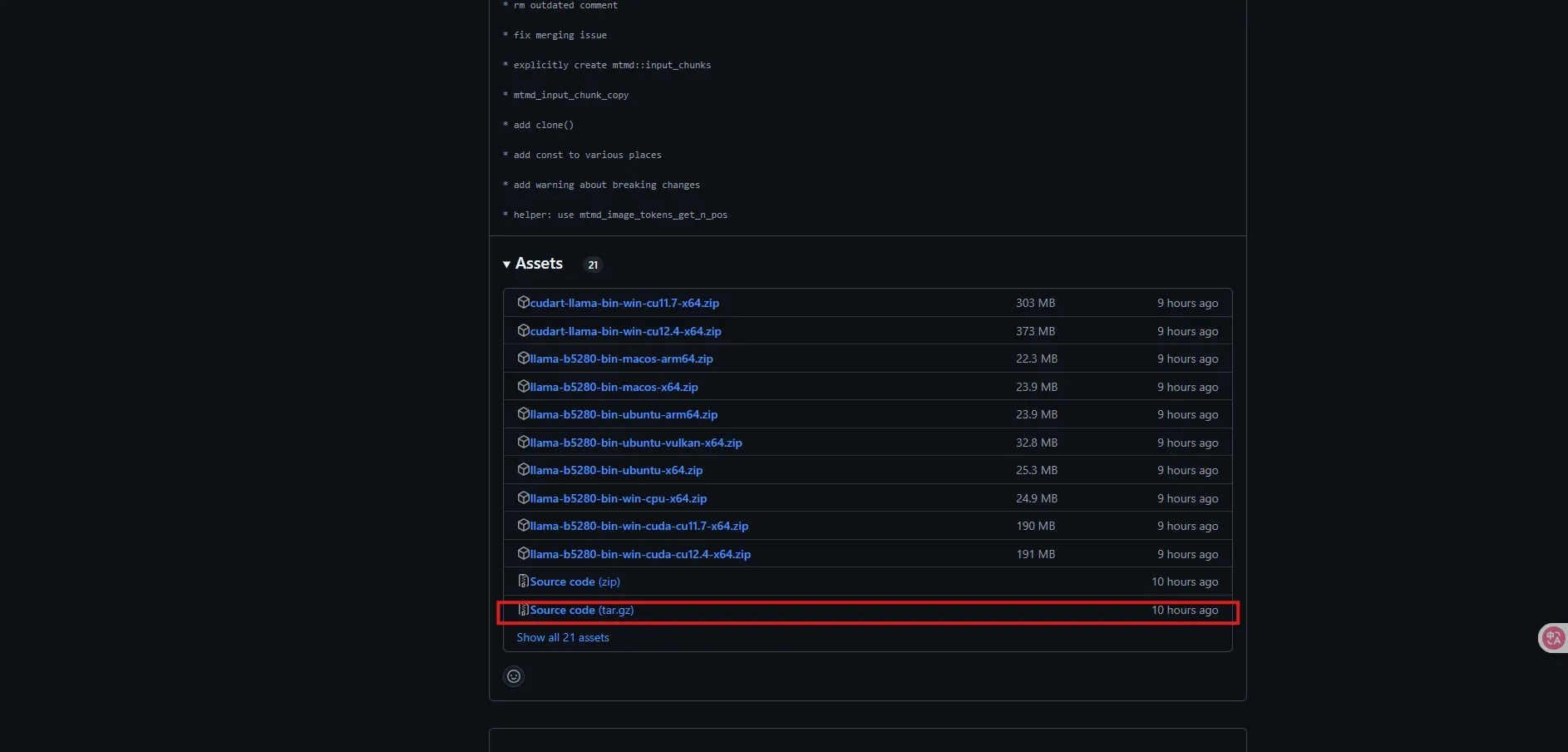This screenshot has width=1568, height=752.
Task: Download llama-b5280-bin-win-cuda-cu11.7-x64.zip
Action: pos(639,526)
